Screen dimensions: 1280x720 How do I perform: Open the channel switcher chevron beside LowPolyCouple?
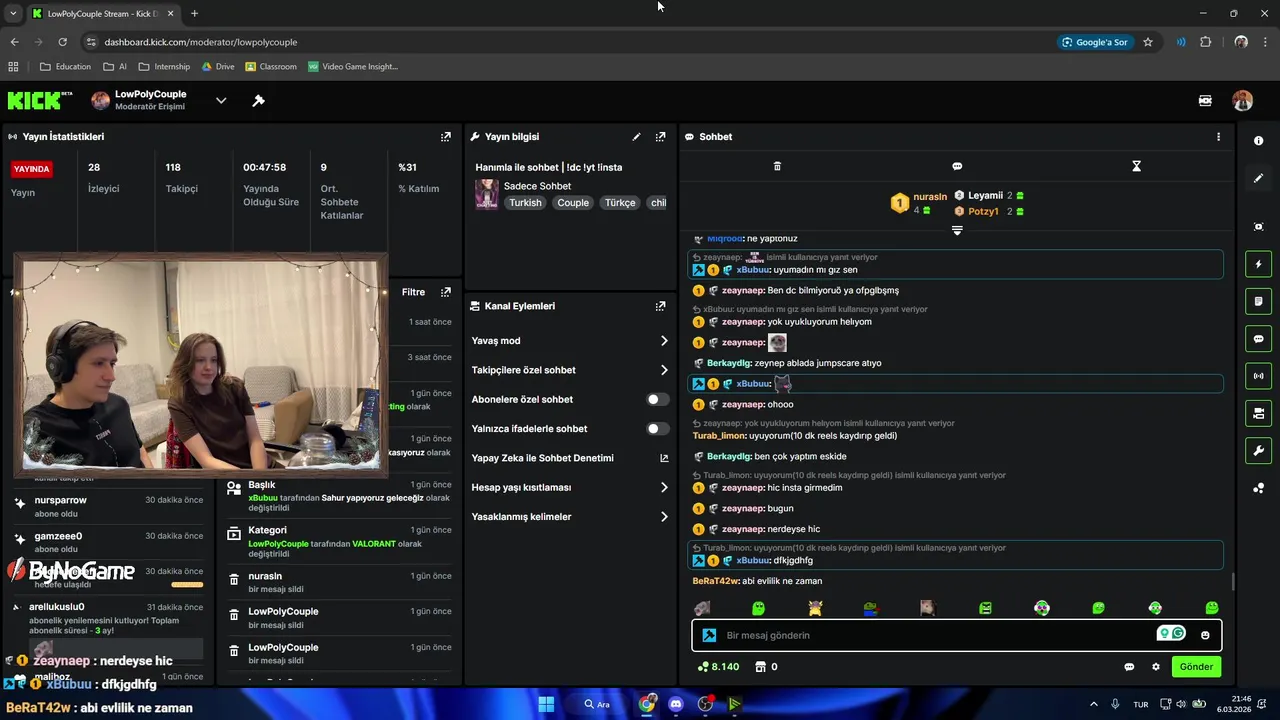(221, 101)
